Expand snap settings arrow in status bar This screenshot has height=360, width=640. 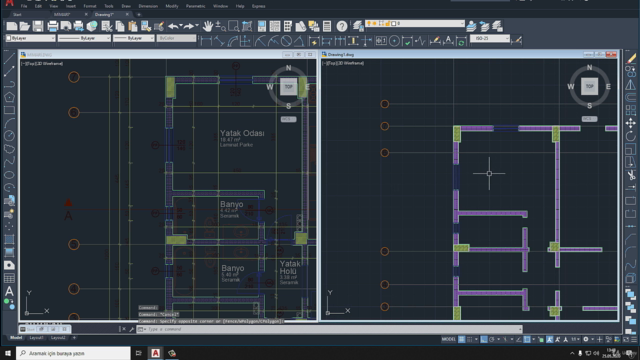pos(476,340)
